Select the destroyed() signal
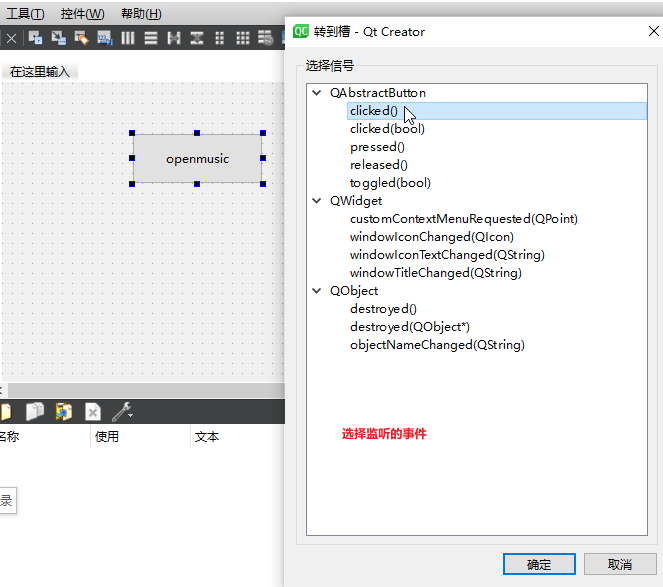This screenshot has width=663, height=587. 383,309
